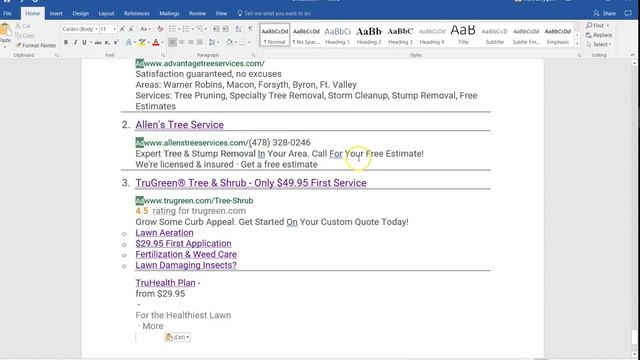This screenshot has width=640, height=360.
Task: Increase font size with Grow Font
Action: (x=122, y=29)
